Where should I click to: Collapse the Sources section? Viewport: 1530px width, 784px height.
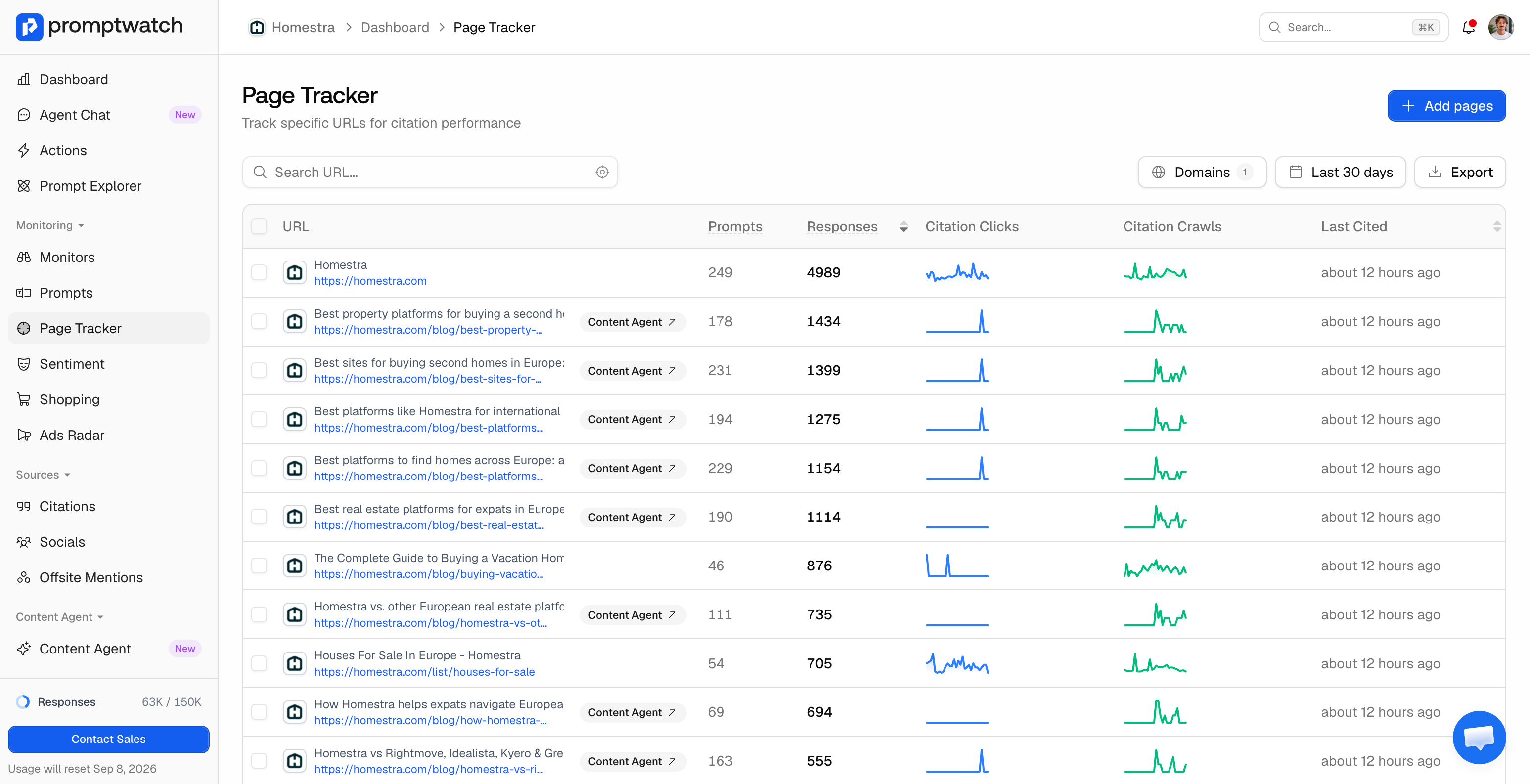click(x=43, y=475)
